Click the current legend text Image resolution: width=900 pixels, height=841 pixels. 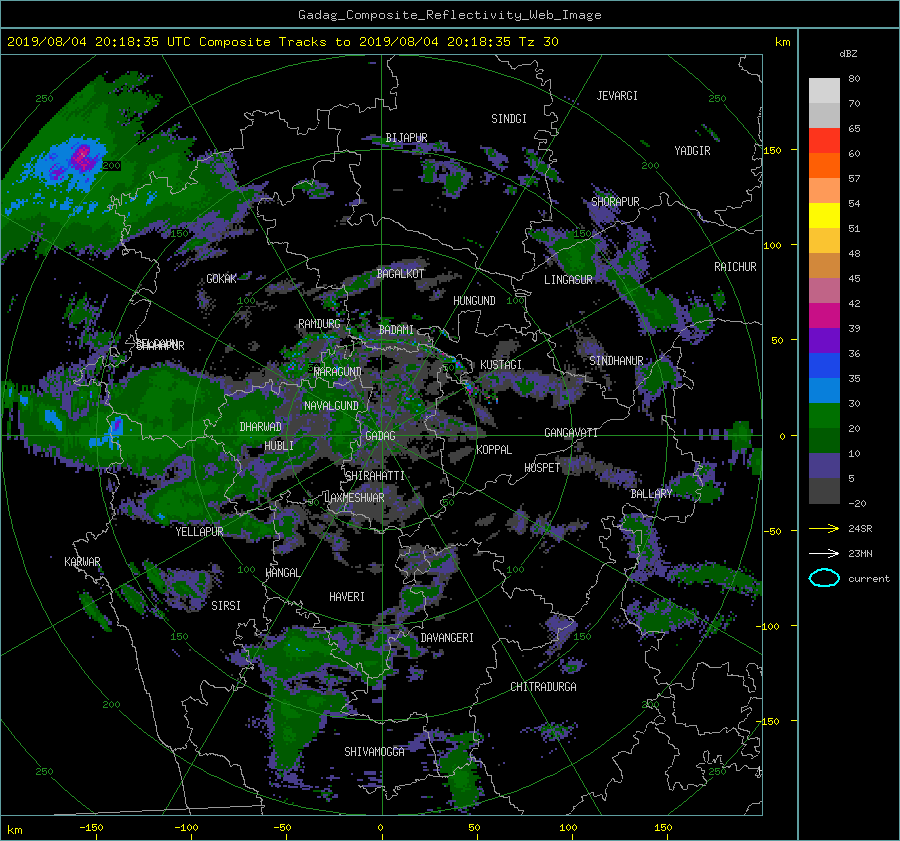(x=869, y=579)
